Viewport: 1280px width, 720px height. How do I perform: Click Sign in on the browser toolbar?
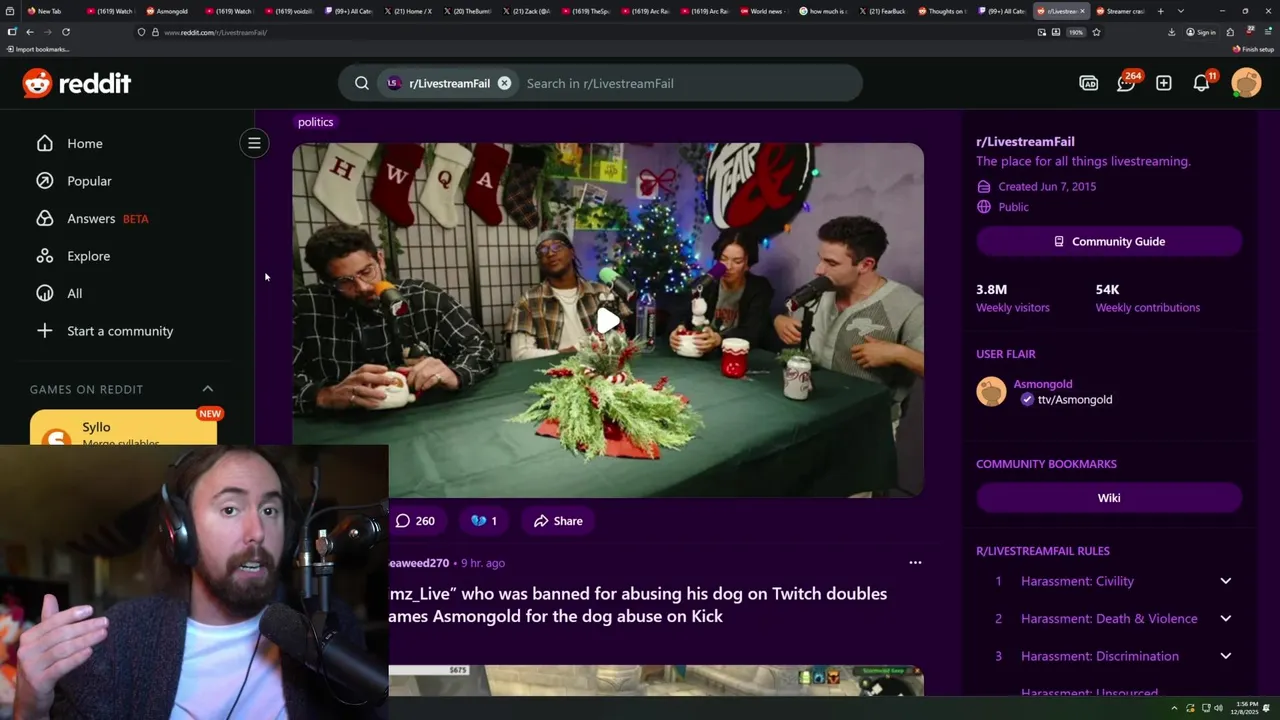[x=1201, y=32]
